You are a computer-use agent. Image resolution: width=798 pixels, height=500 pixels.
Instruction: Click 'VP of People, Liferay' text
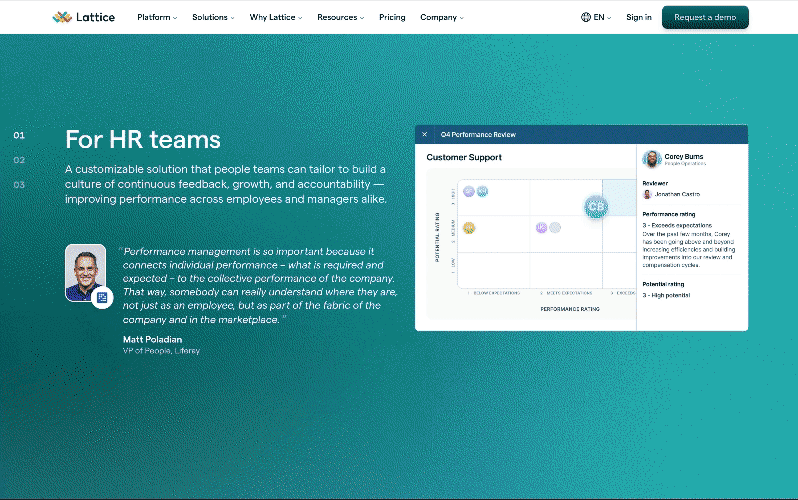pyautogui.click(x=161, y=351)
